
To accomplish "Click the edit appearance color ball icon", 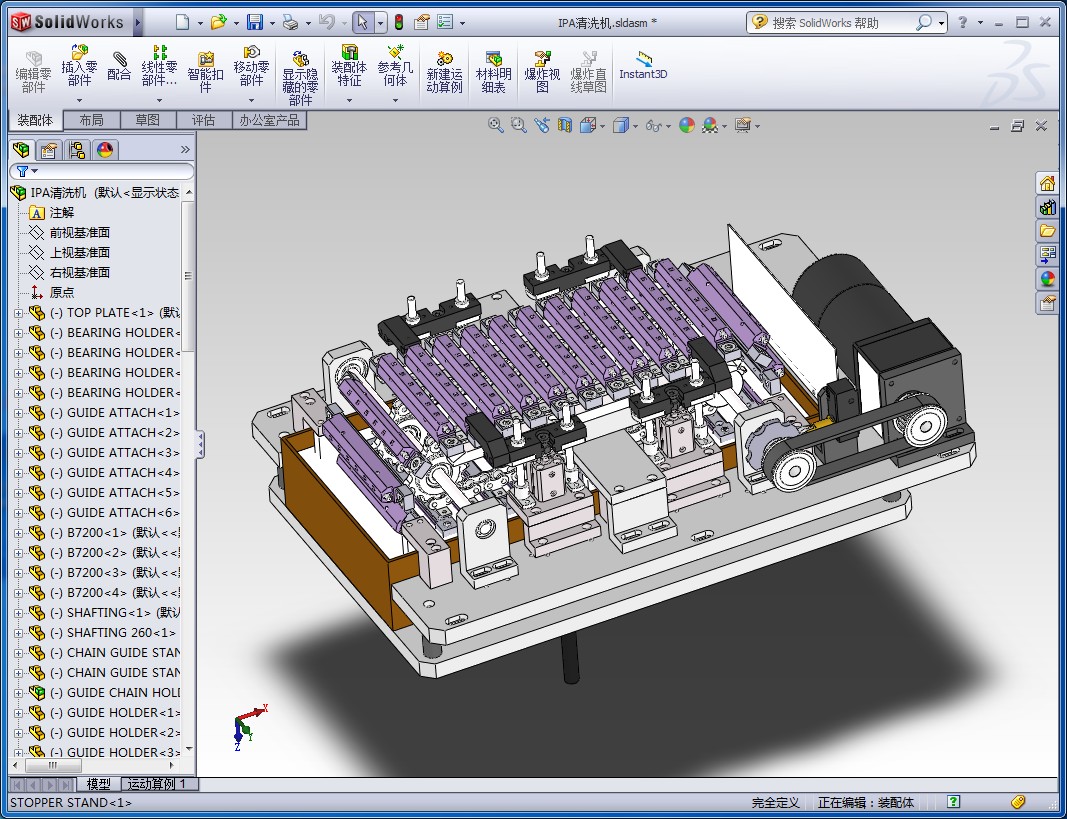I will pyautogui.click(x=686, y=125).
